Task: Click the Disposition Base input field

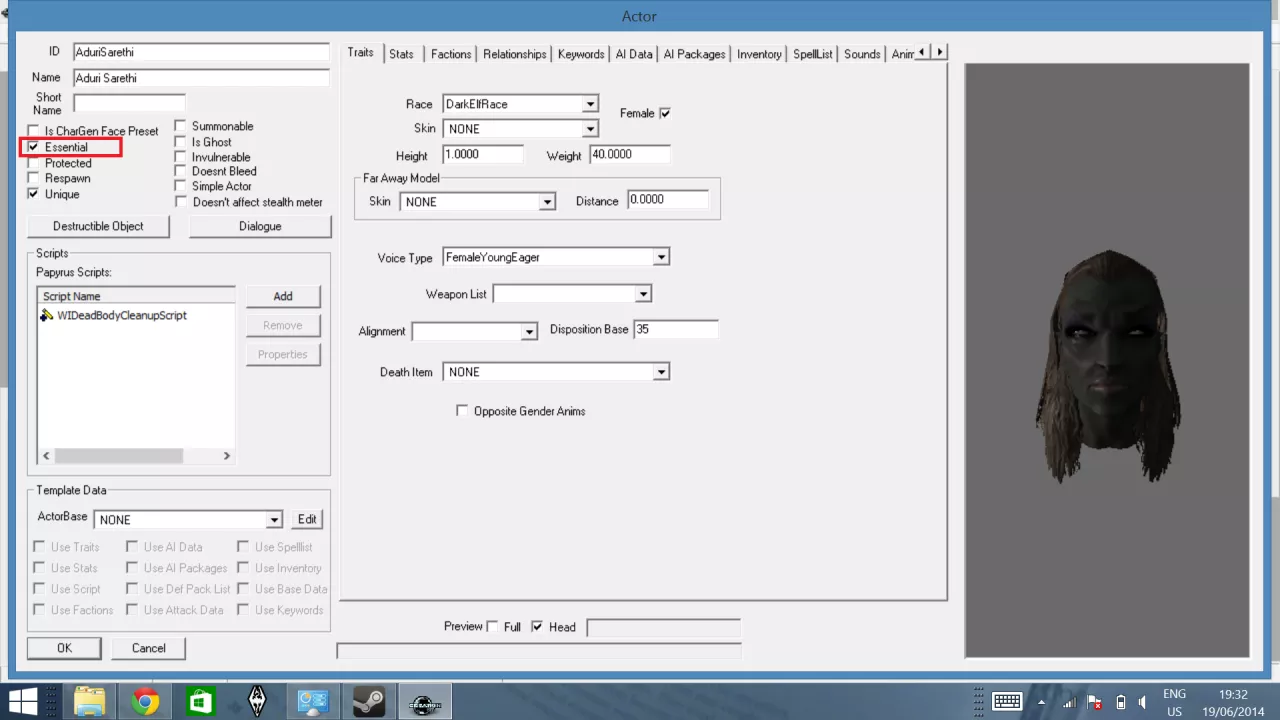Action: pyautogui.click(x=675, y=329)
